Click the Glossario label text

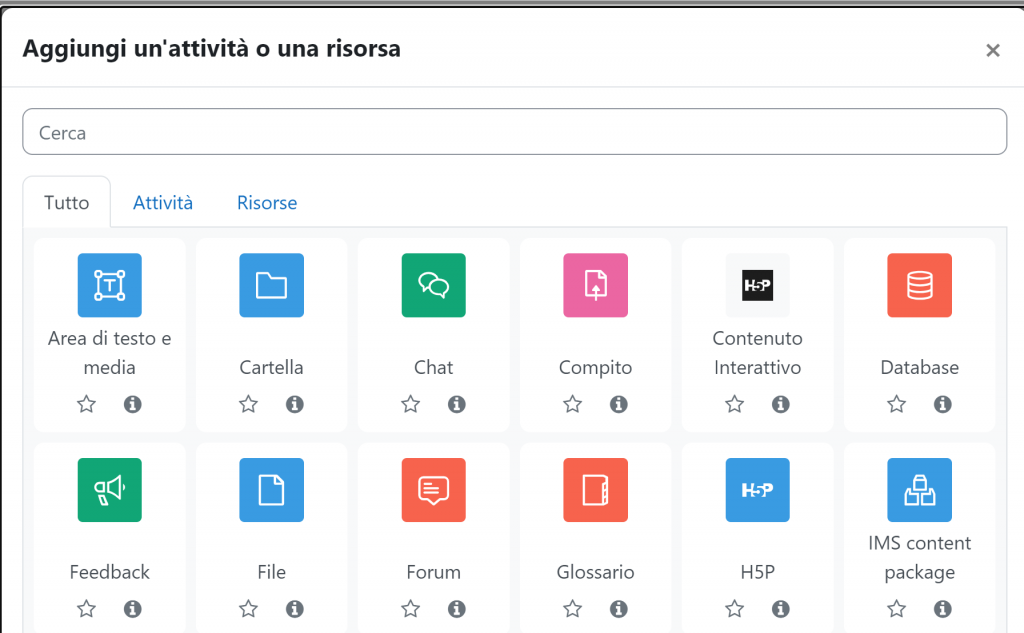pos(596,572)
